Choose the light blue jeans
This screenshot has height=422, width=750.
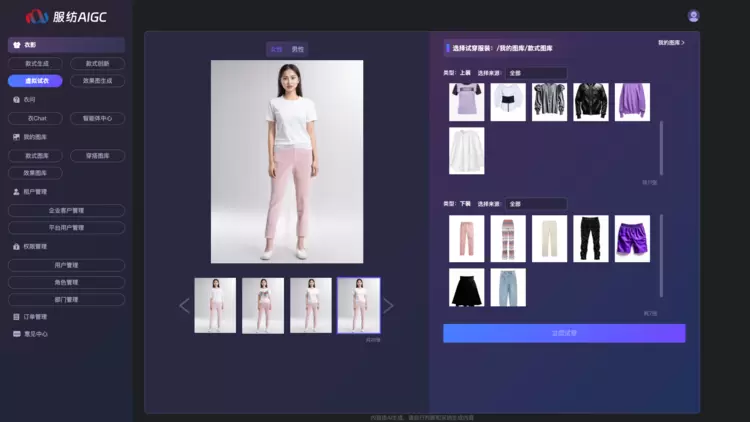[508, 288]
